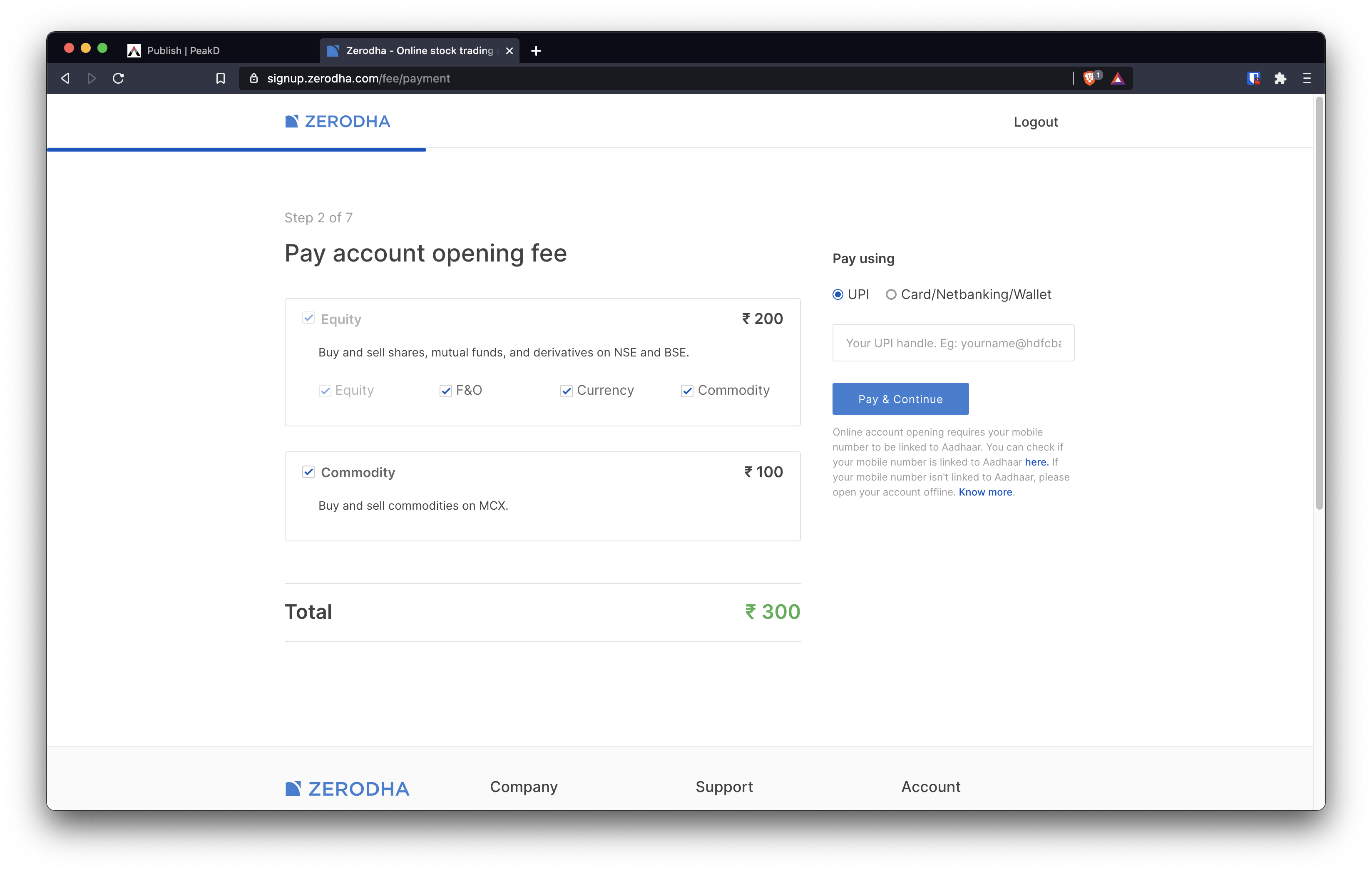Screen dimensions: 1372x872
Task: Reload the Zerodha payment page
Action: pos(119,79)
